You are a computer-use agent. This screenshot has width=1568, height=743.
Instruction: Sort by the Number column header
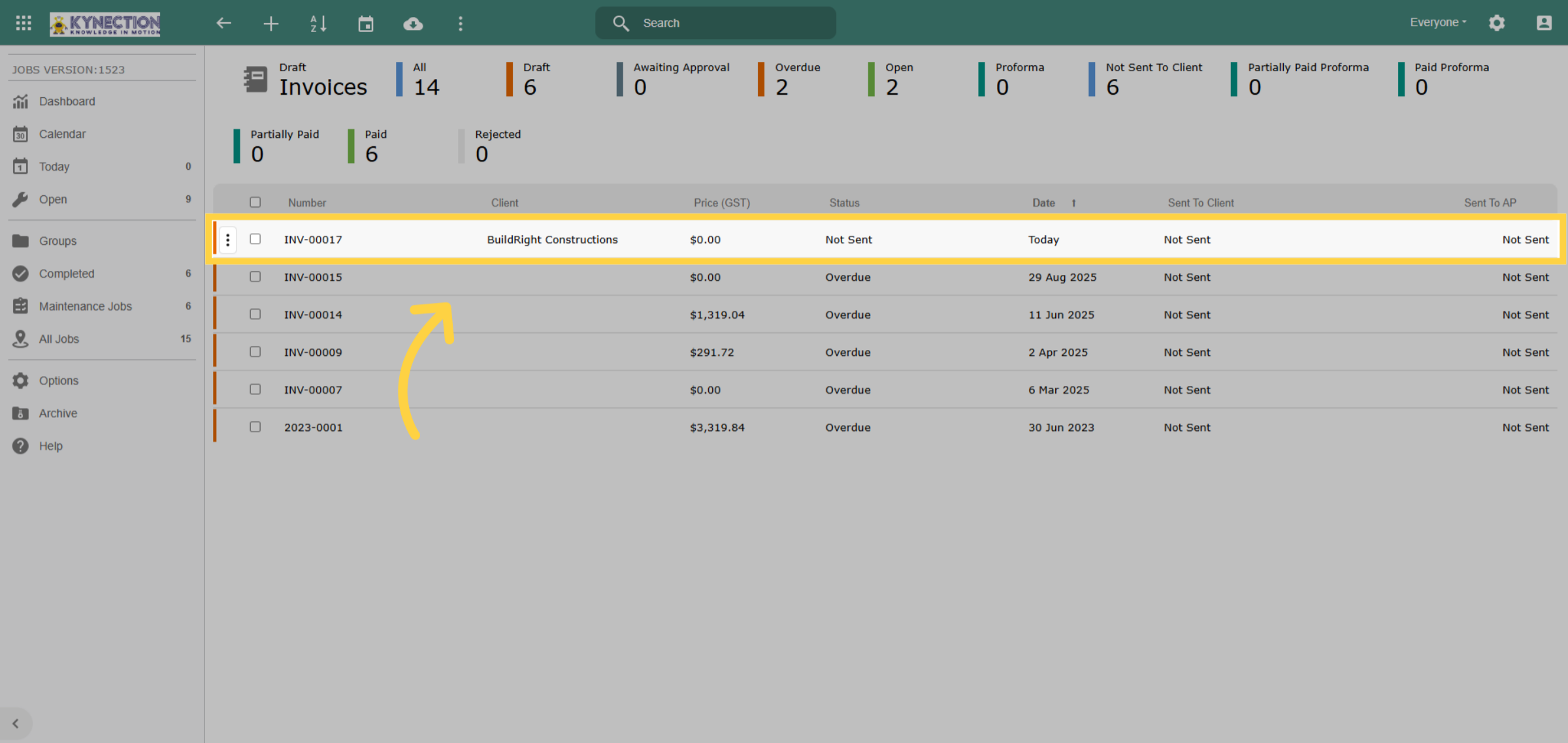(x=307, y=203)
